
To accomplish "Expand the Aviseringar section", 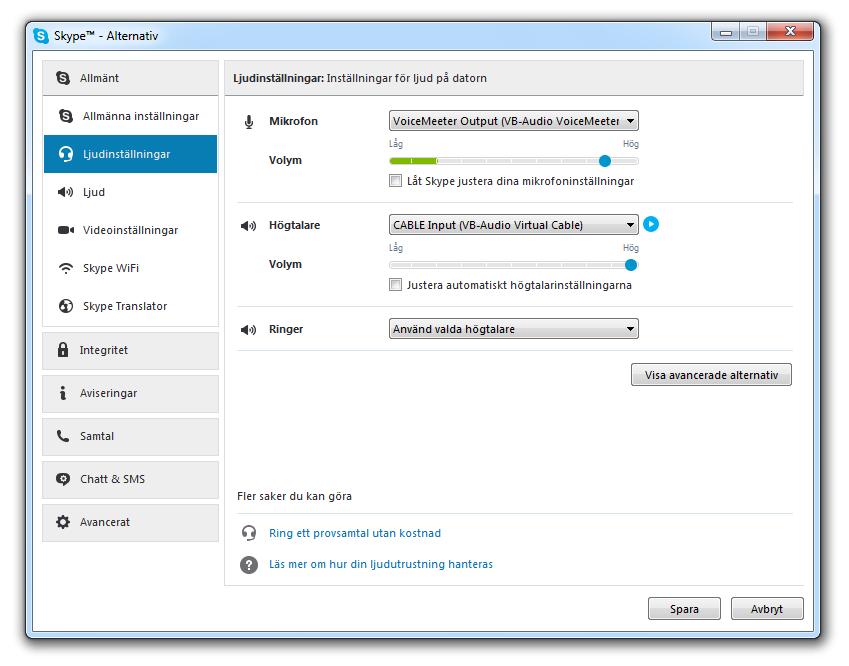I will [x=130, y=394].
